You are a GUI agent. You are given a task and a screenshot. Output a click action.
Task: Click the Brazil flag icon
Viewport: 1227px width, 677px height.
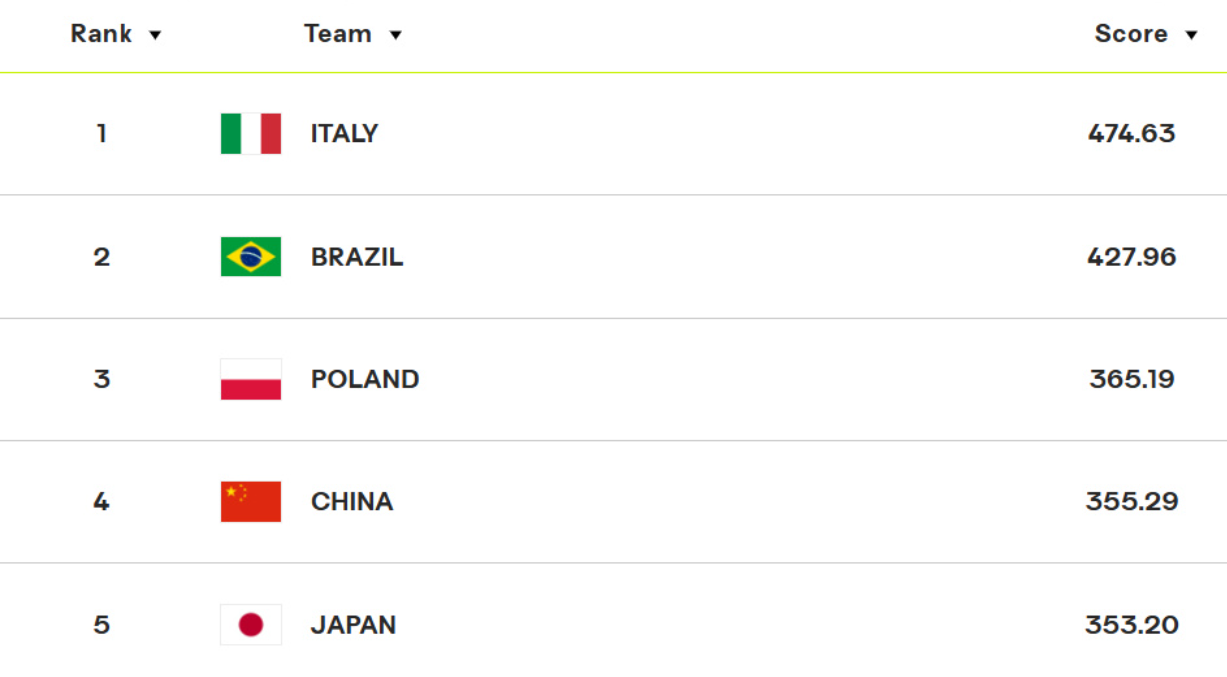pyautogui.click(x=251, y=257)
